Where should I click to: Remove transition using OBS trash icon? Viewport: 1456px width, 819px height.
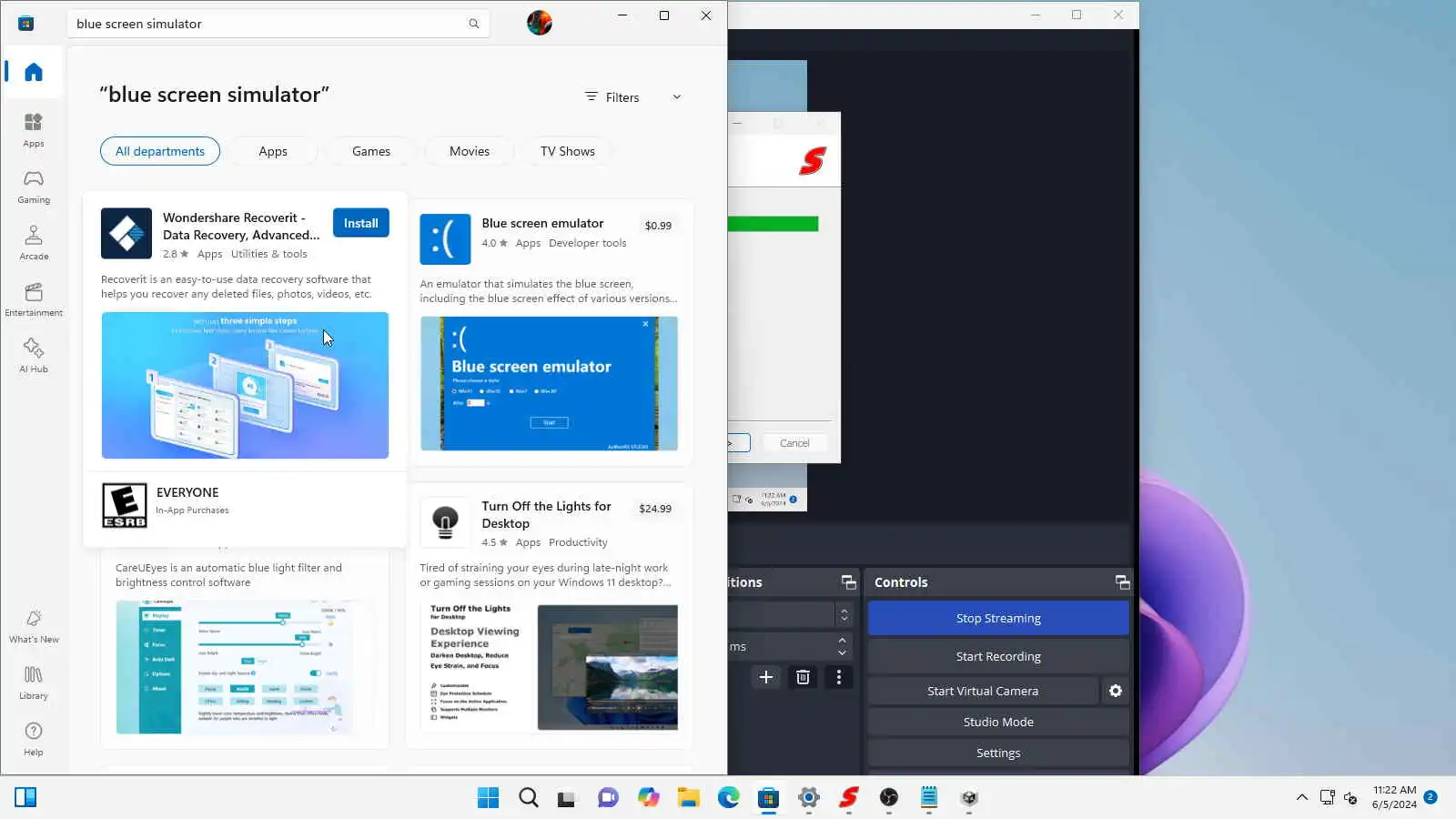803,677
